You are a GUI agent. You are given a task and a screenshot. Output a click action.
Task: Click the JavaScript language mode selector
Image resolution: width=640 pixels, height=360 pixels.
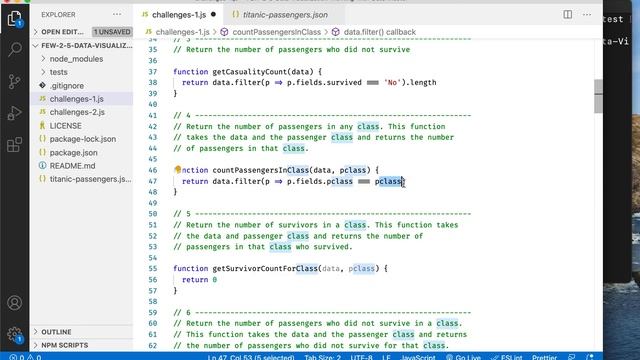[418, 357]
